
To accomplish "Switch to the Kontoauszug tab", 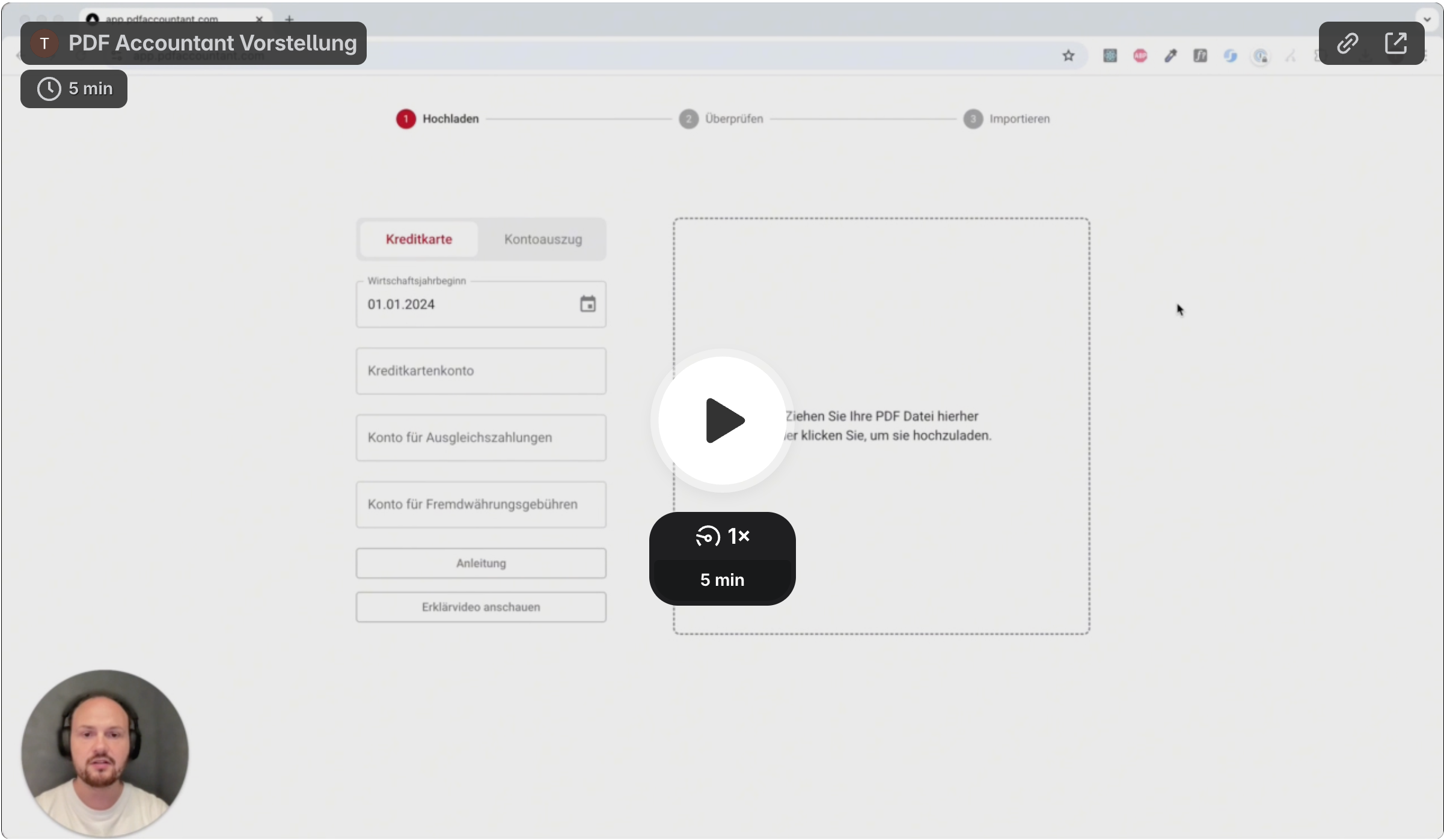I will (543, 239).
